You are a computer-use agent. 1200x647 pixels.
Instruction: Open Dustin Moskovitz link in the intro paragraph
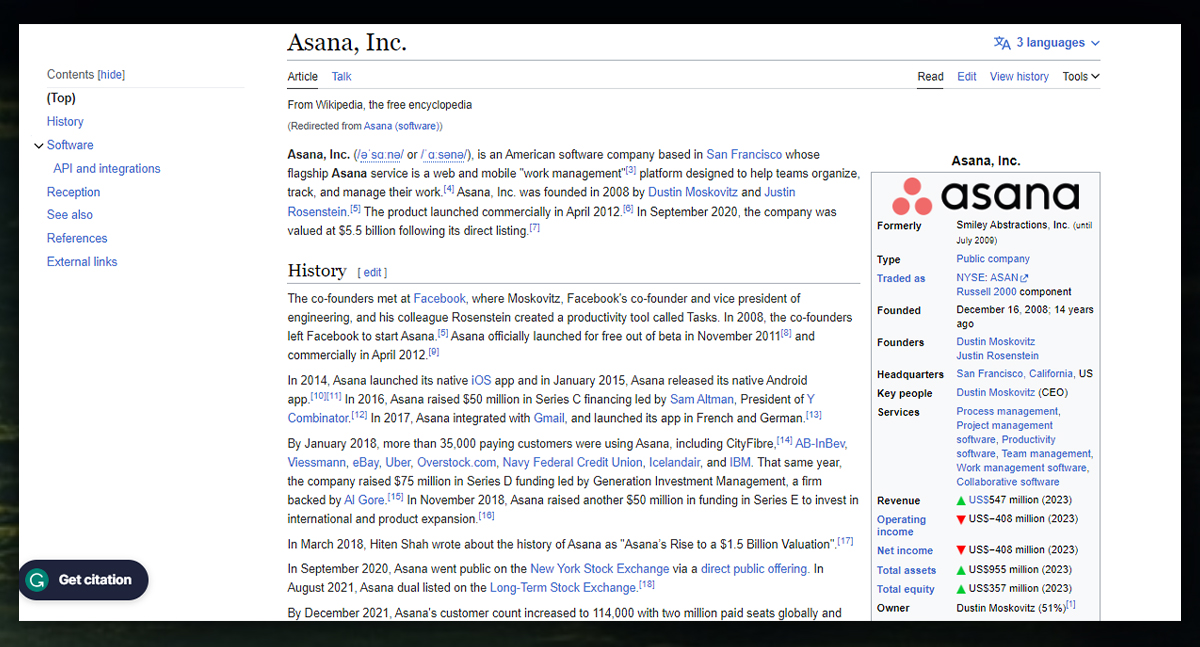[693, 192]
